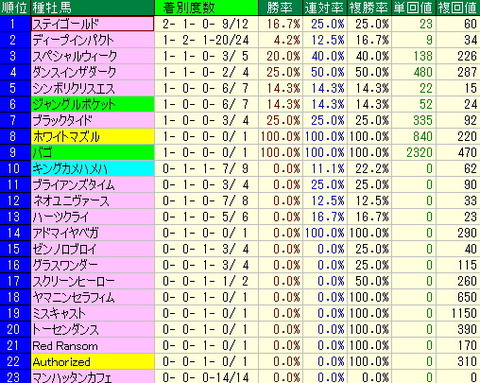This screenshot has width=480, height=383.
Task: Click the Red Ransom name cell
Action: 93,345
